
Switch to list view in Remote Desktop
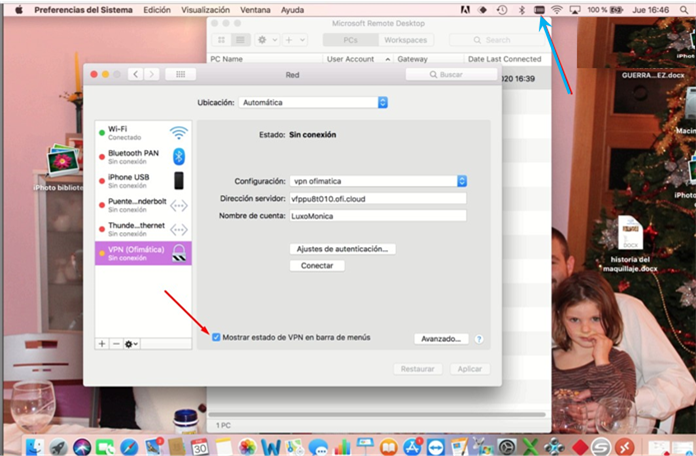point(240,40)
